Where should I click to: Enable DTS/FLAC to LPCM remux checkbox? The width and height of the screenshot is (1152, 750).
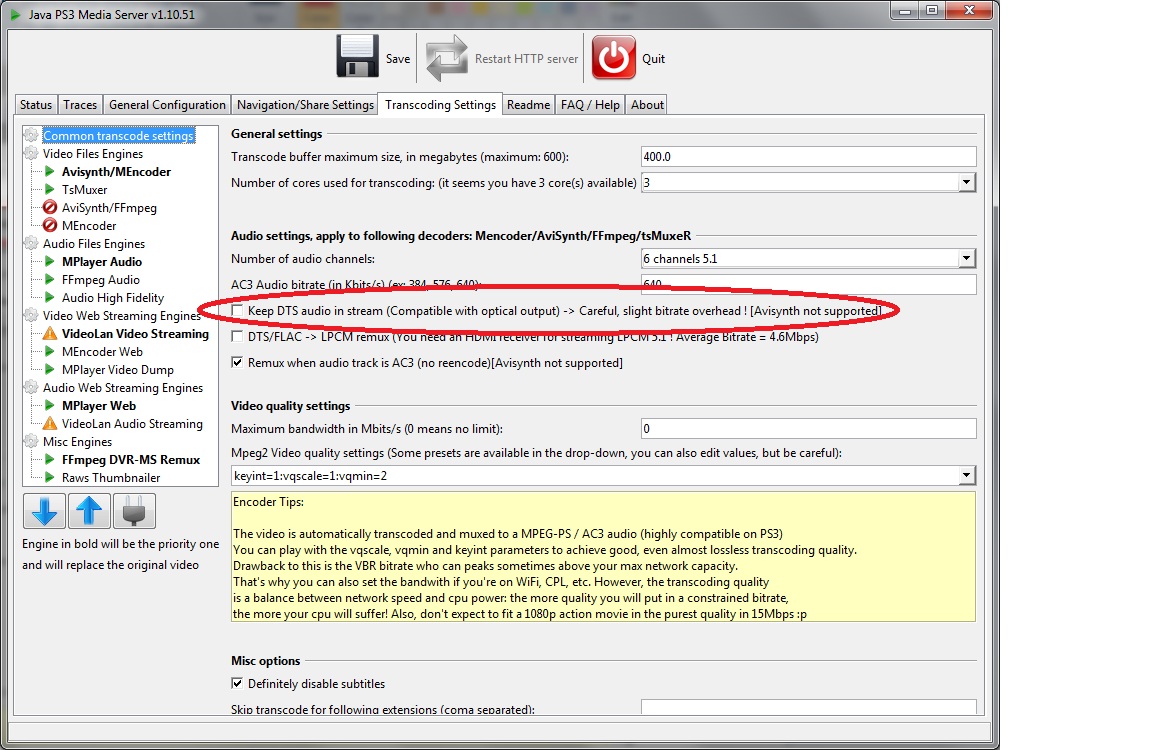(x=237, y=336)
